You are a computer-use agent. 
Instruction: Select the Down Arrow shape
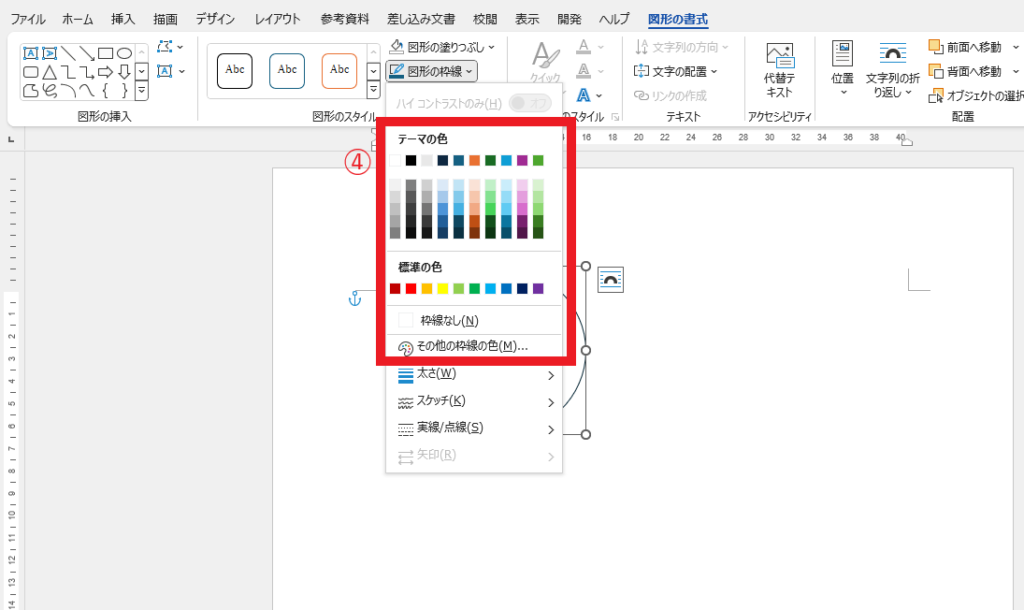[124, 72]
